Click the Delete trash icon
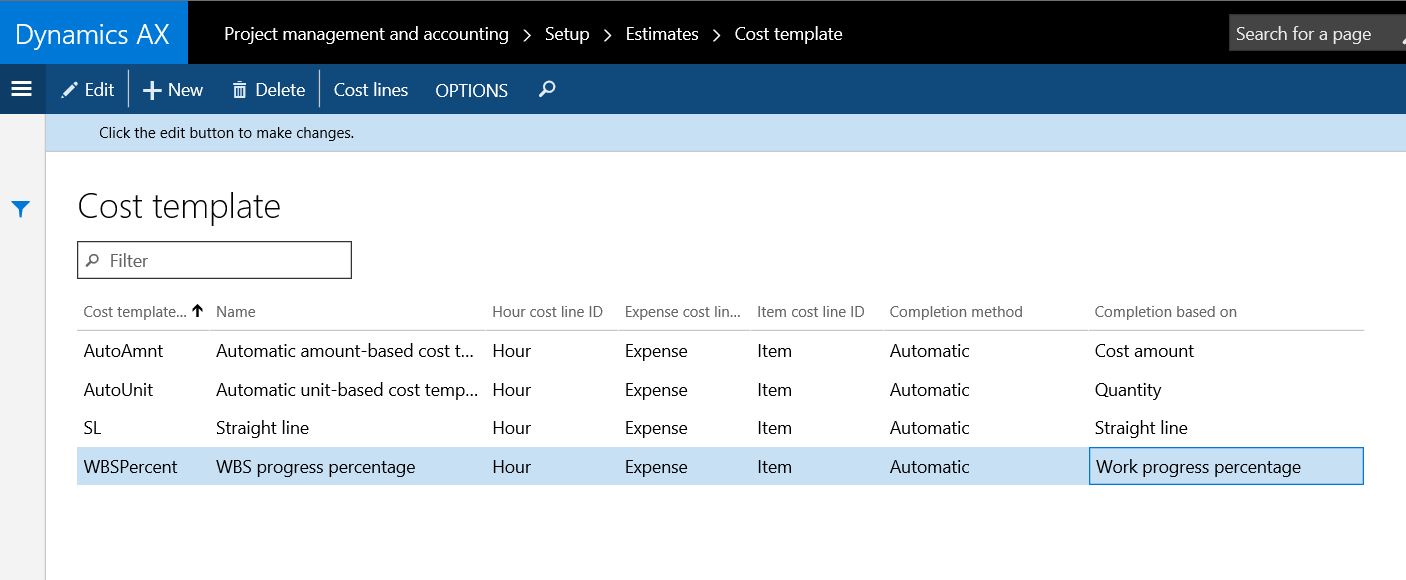Image resolution: width=1406 pixels, height=580 pixels. coord(239,89)
